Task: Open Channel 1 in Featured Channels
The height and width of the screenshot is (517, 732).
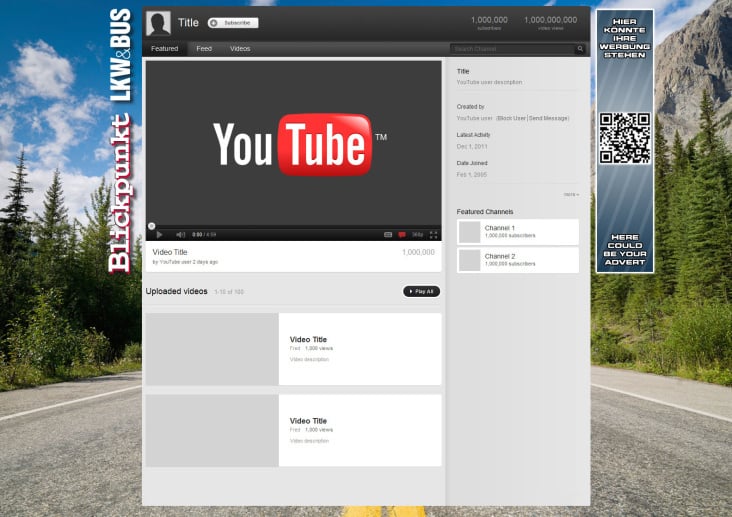Action: (x=518, y=232)
